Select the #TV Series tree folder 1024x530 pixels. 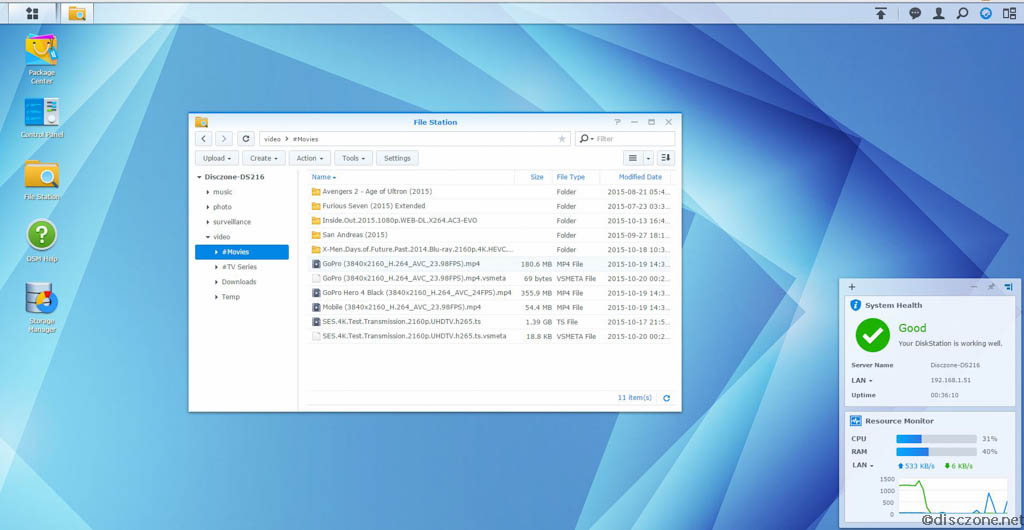point(242,267)
